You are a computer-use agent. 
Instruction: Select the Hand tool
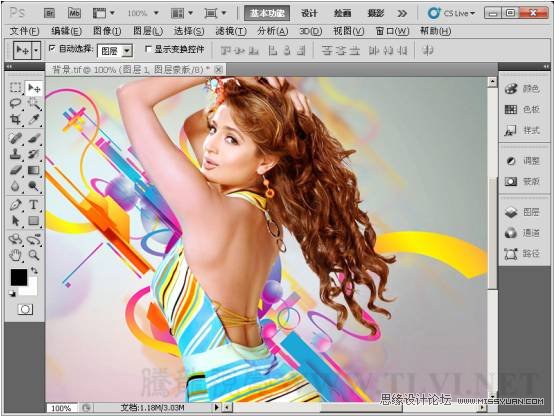(x=15, y=255)
